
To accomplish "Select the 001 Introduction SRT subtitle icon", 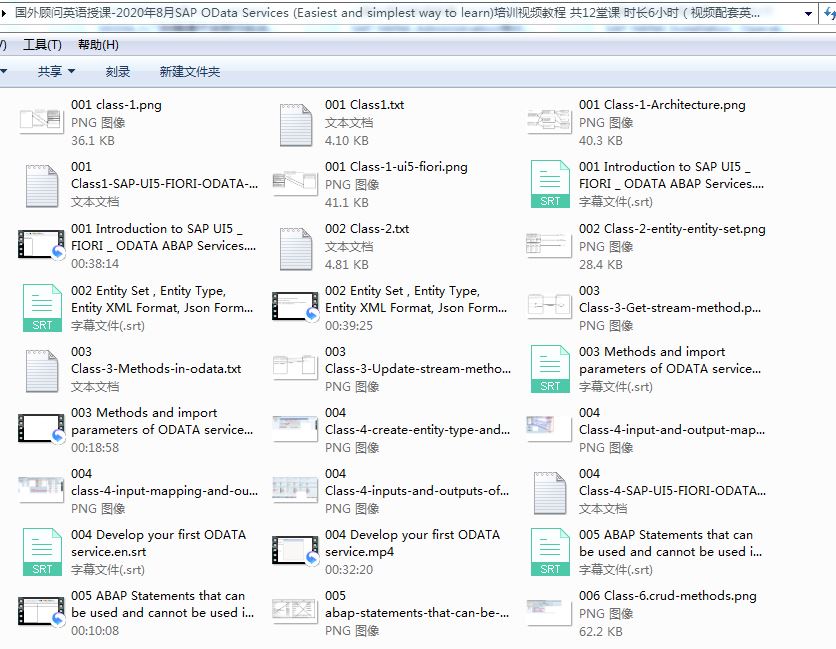I will [x=550, y=184].
